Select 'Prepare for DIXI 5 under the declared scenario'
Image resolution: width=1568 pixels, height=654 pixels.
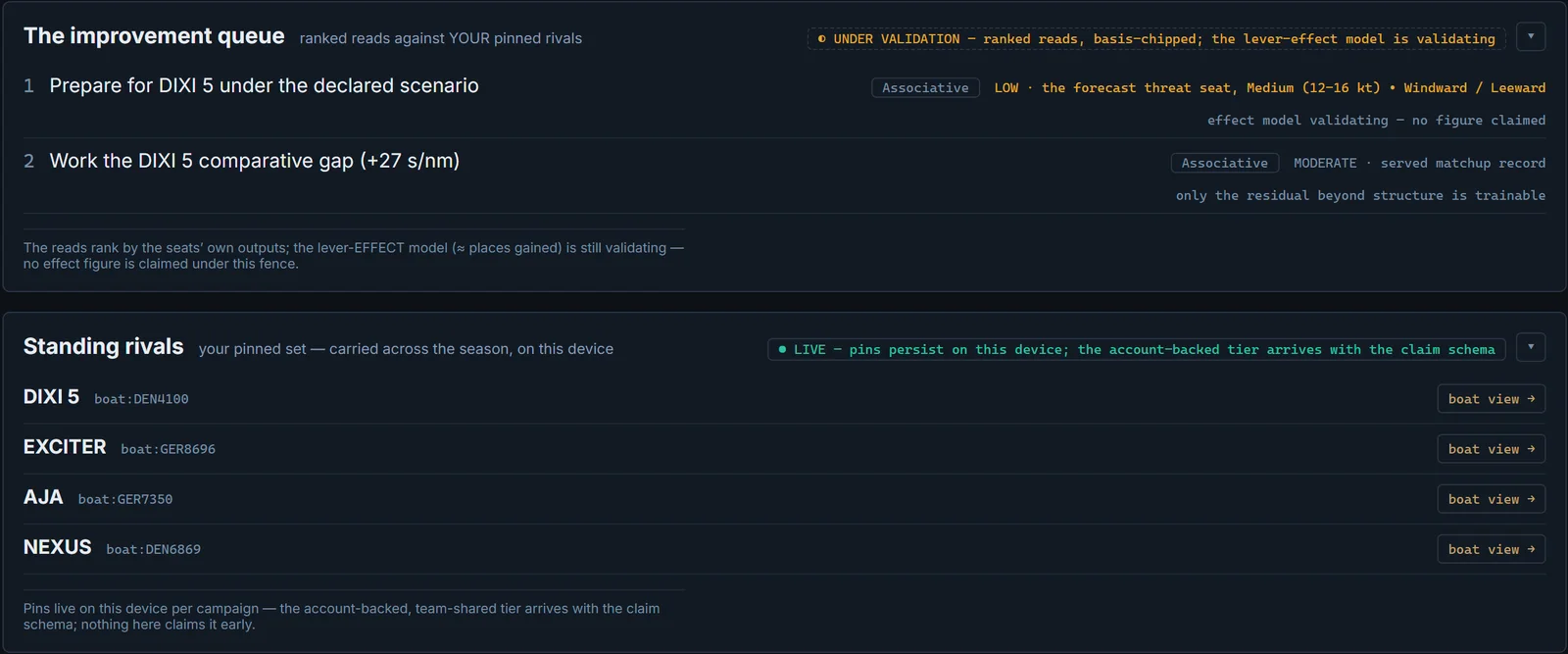[264, 86]
